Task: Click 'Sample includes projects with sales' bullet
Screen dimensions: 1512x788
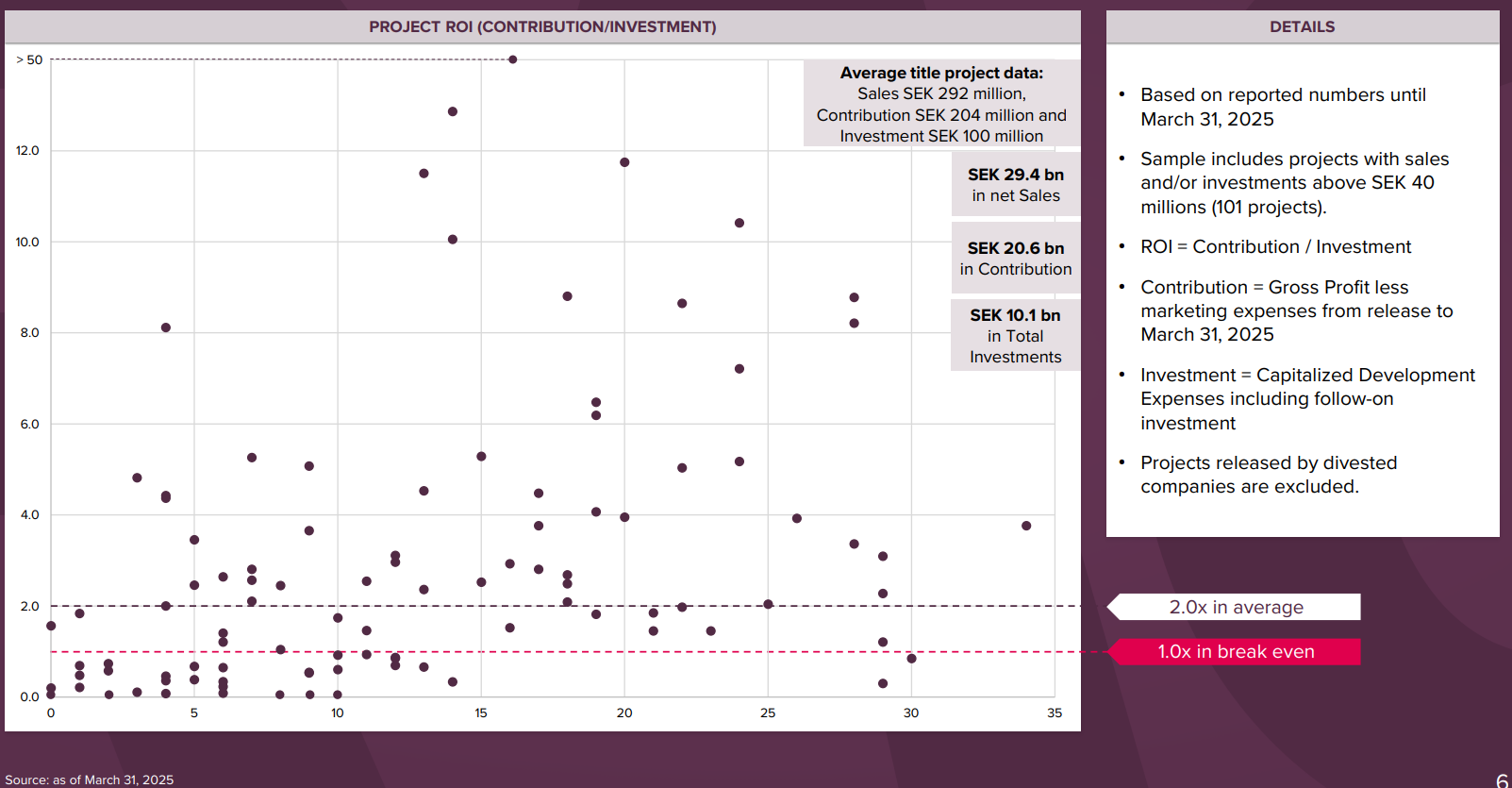Action: click(1294, 159)
